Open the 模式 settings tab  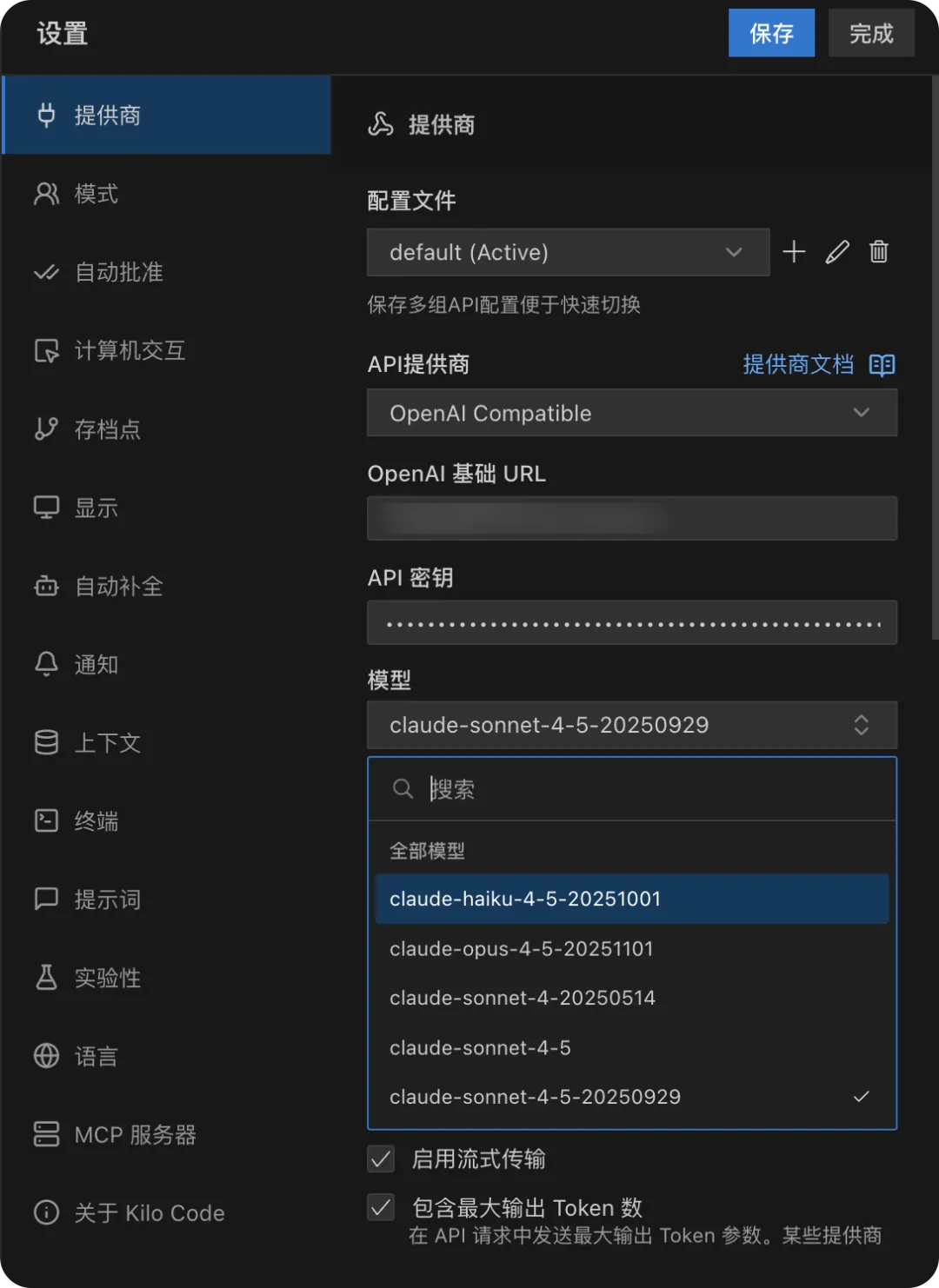(166, 193)
